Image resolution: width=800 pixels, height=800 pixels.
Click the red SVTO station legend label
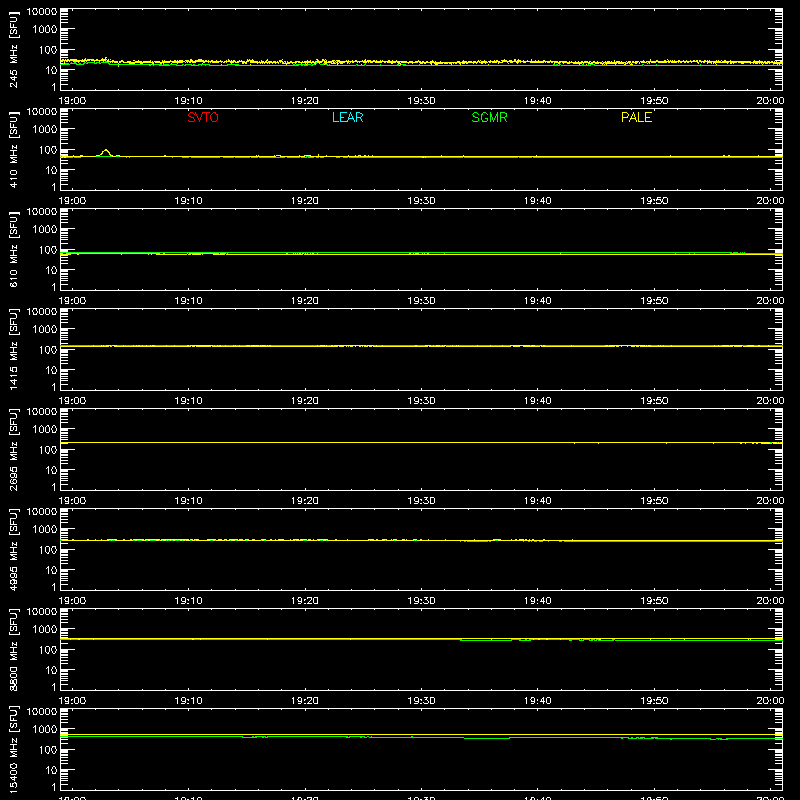point(203,117)
